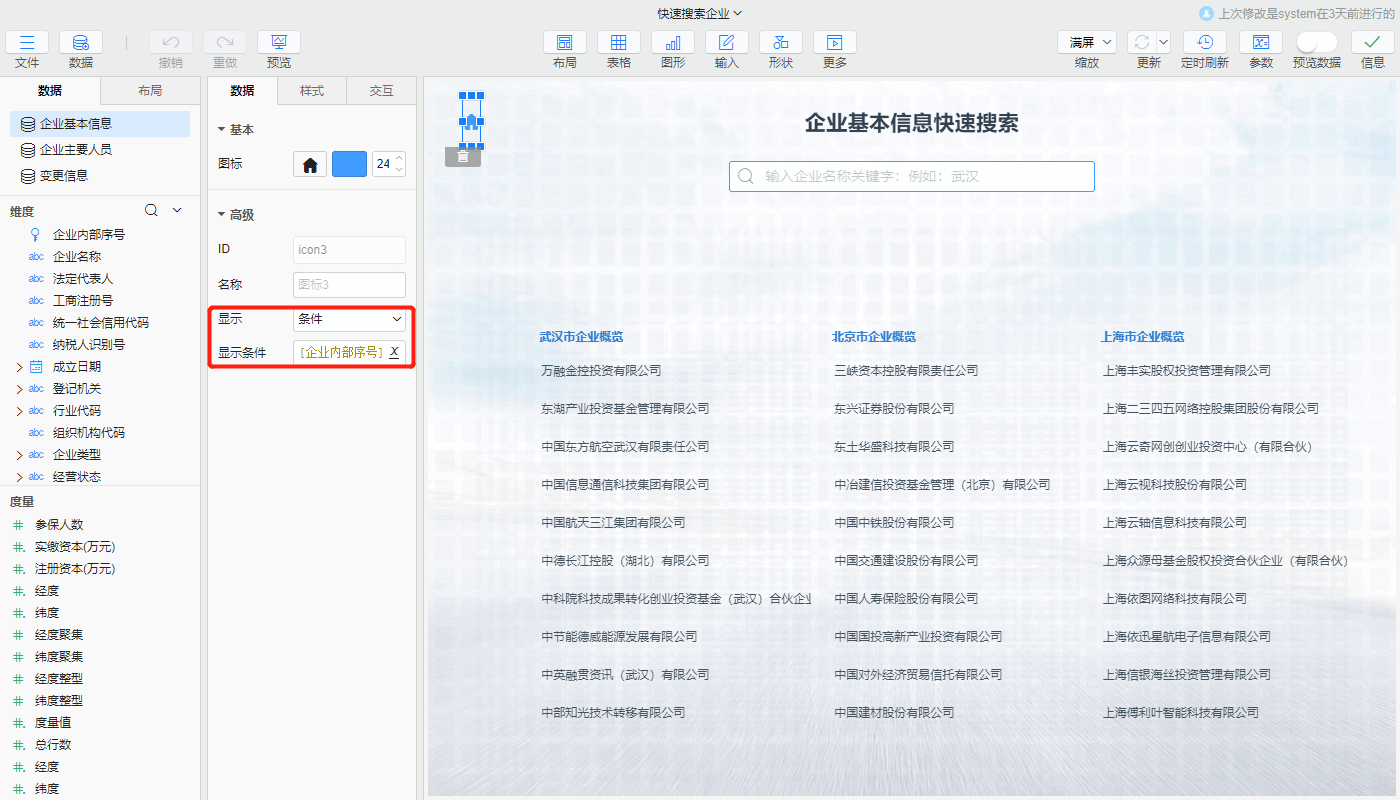Viewport: 1400px width, 800px height.
Task: Open 上海丰实股权投资管理有限公司 link
Action: pyautogui.click(x=1187, y=371)
